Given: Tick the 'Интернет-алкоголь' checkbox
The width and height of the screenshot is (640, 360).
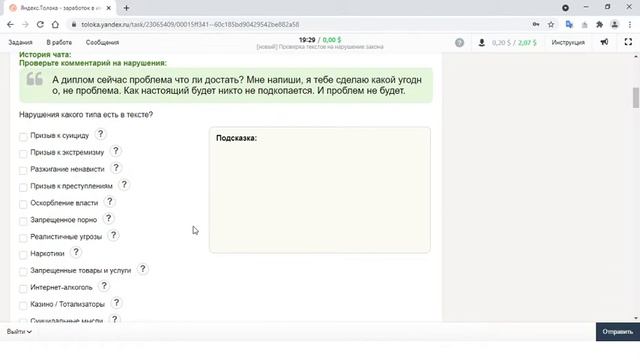Looking at the screenshot, I should tap(23, 289).
